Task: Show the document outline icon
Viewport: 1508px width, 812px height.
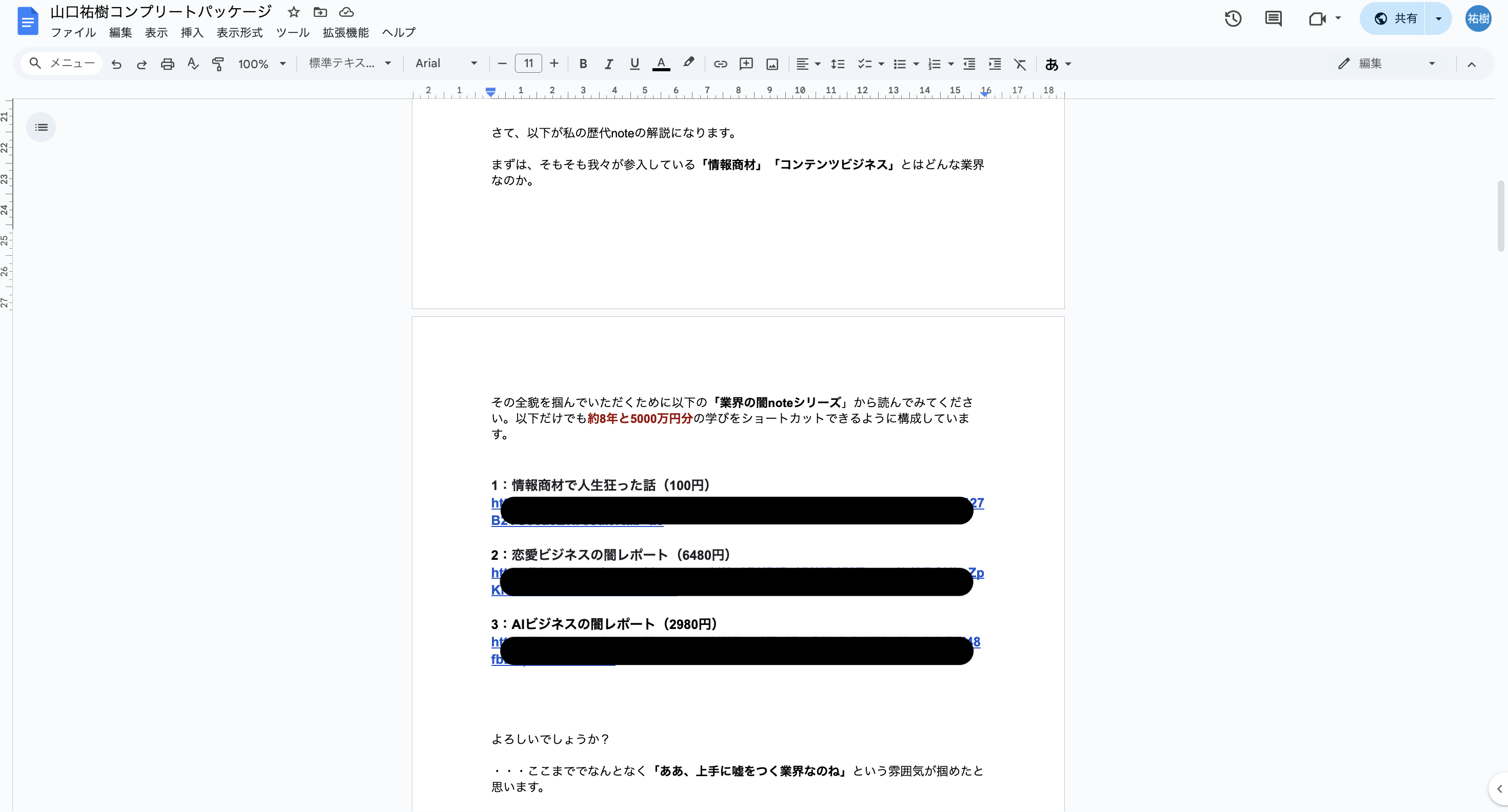Action: (41, 127)
